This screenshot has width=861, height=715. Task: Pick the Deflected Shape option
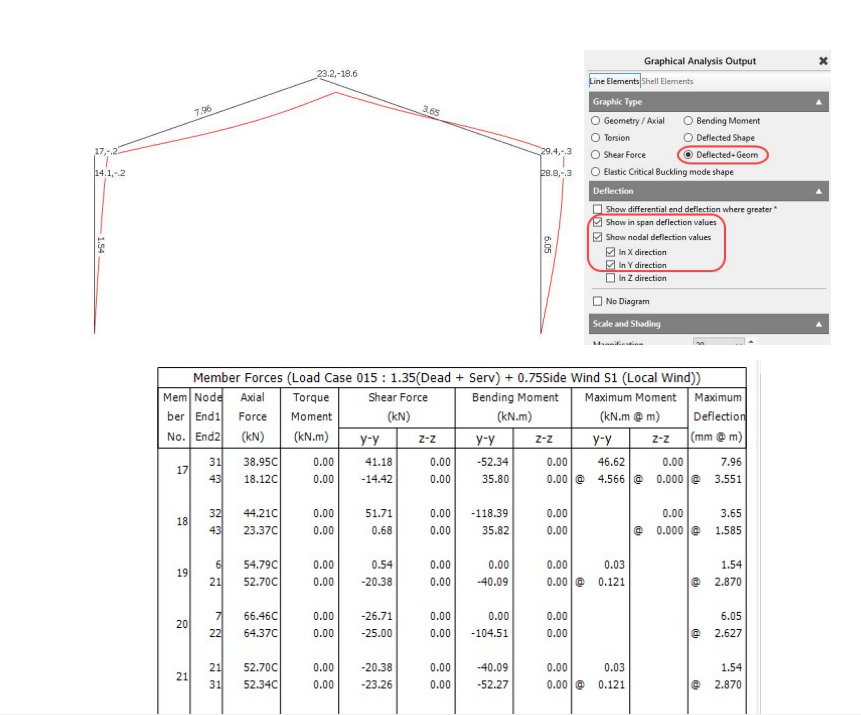coord(688,138)
